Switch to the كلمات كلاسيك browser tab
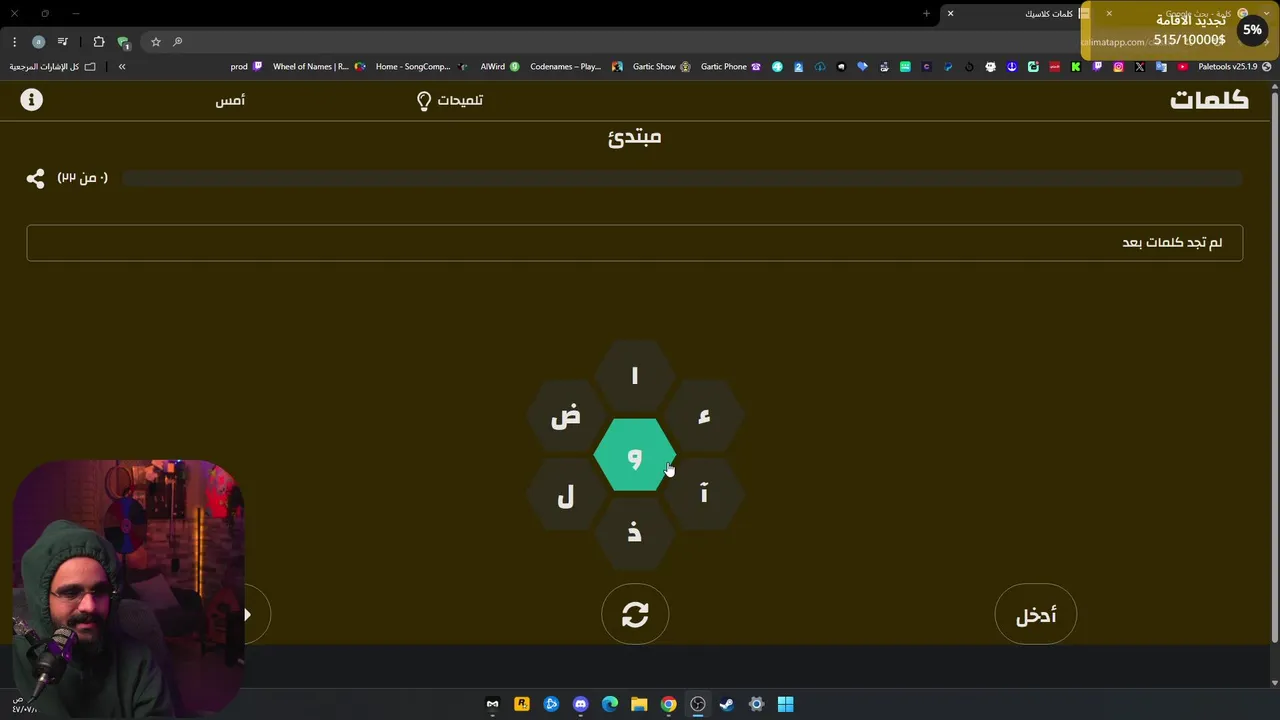This screenshot has height=720, width=1280. pos(1020,14)
